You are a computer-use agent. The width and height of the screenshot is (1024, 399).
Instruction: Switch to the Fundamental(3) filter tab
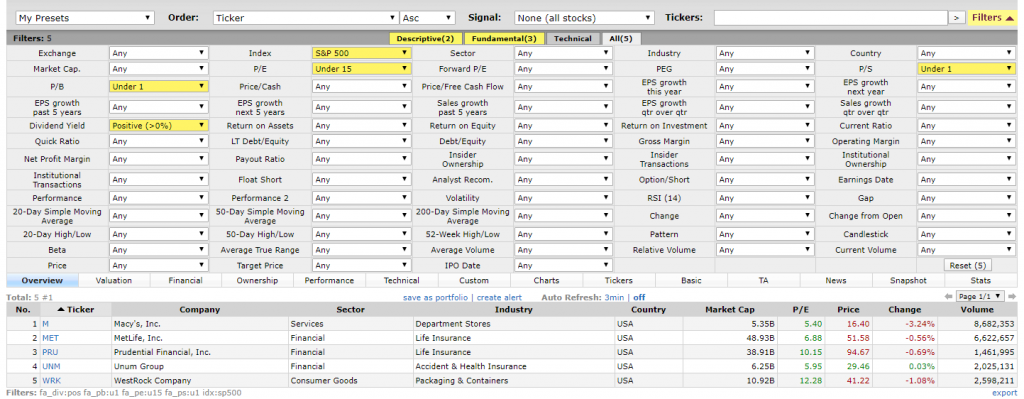[504, 39]
